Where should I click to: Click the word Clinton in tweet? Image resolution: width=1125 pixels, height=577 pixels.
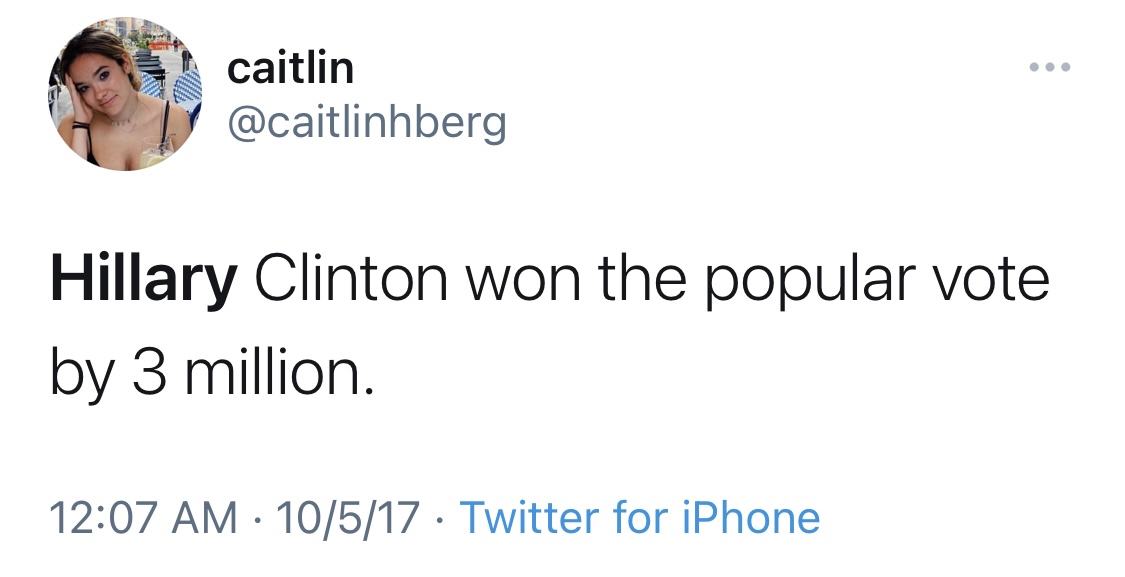tap(350, 283)
